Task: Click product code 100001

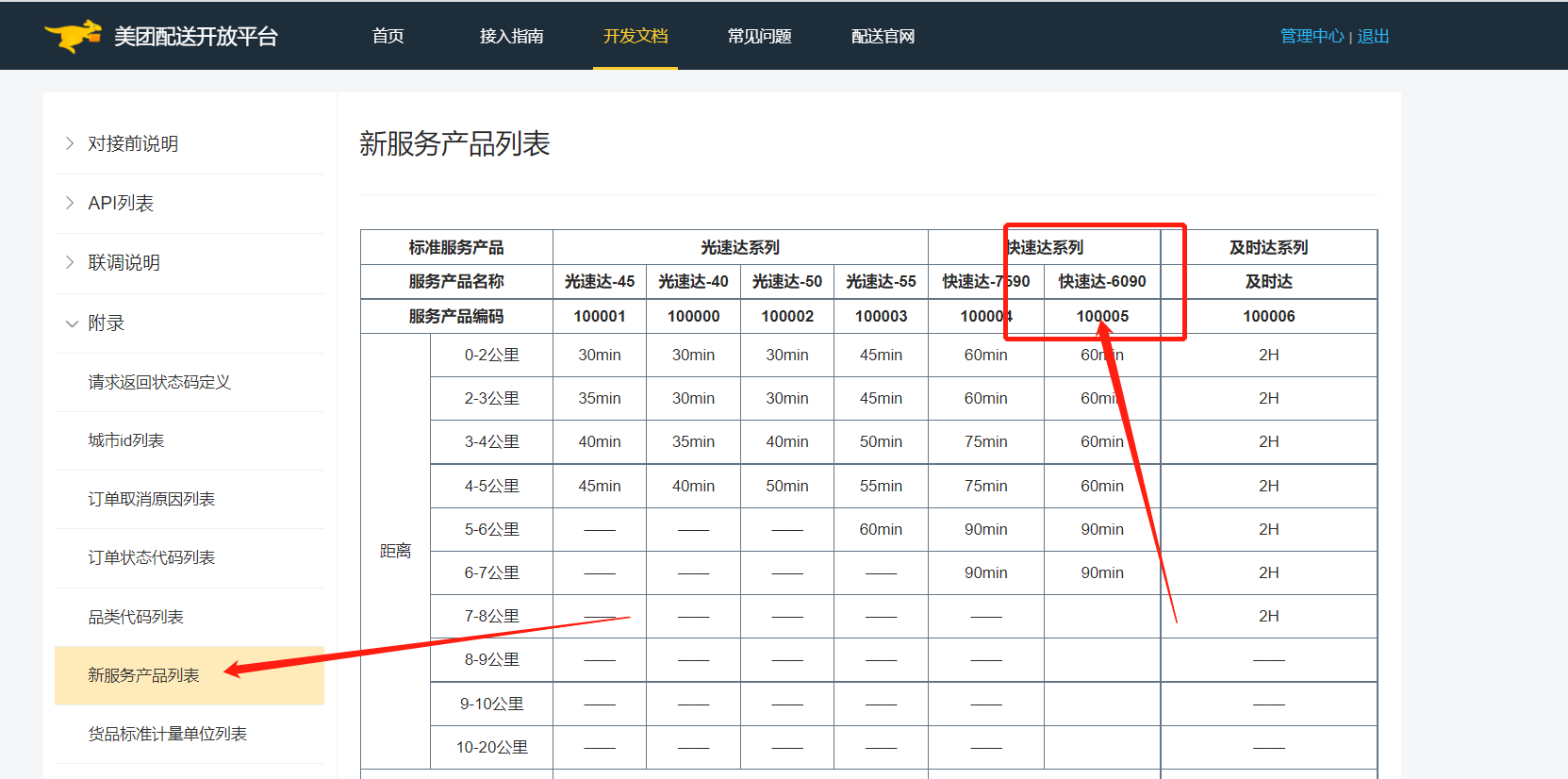Action: (x=600, y=316)
